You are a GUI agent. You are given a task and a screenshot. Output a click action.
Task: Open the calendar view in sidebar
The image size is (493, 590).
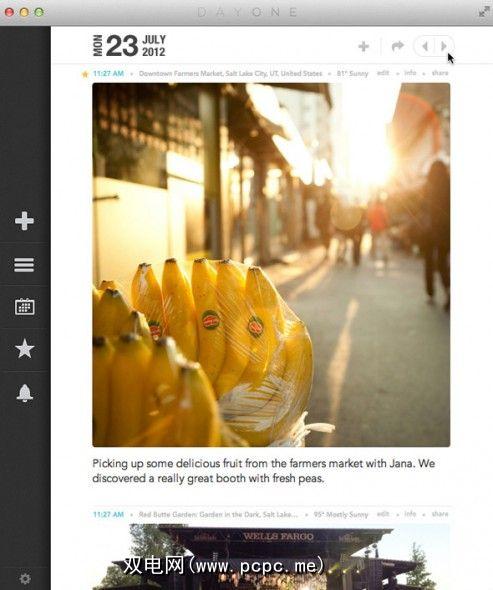click(25, 307)
